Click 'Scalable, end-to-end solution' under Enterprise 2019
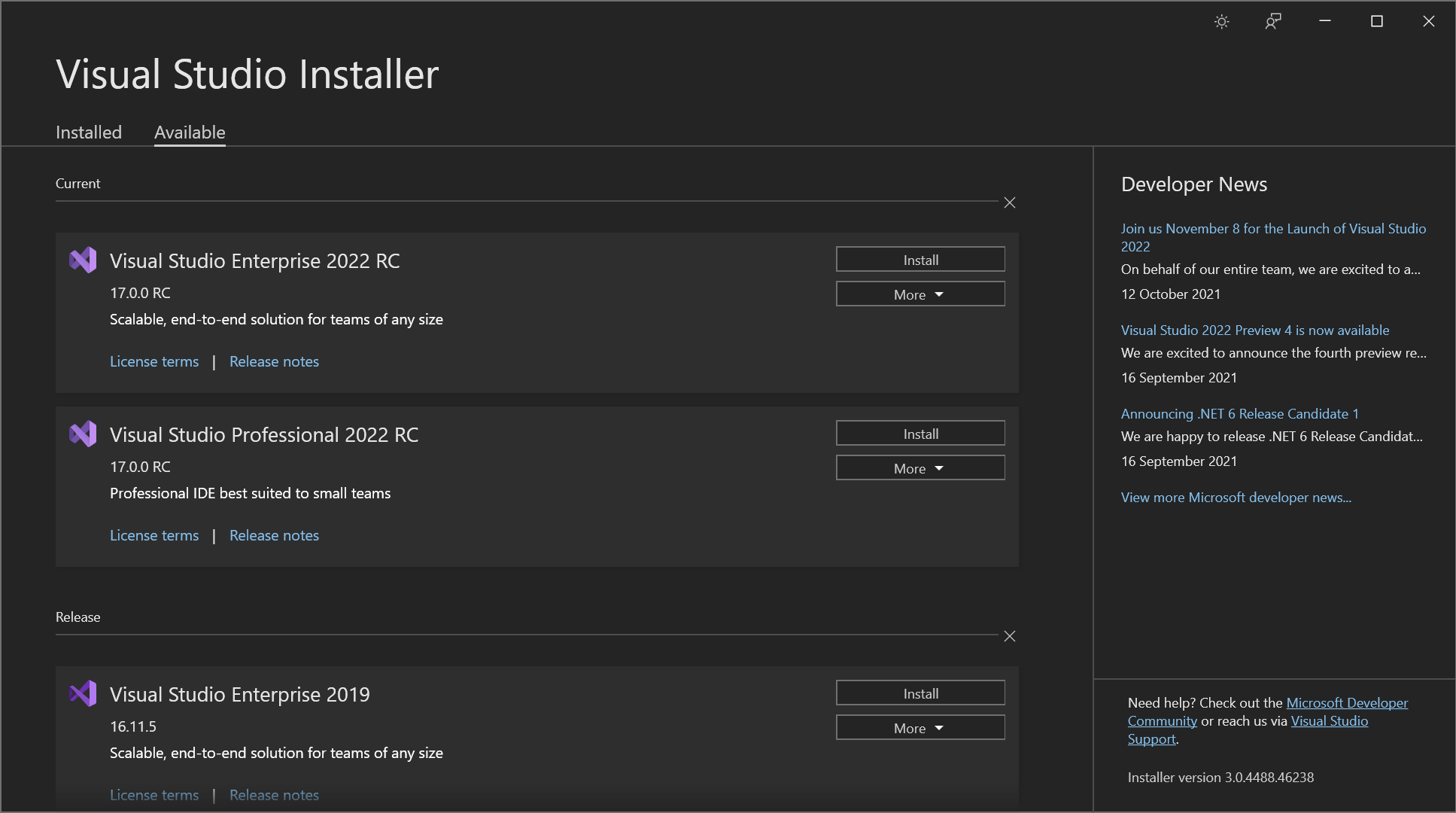Image resolution: width=1456 pixels, height=813 pixels. click(276, 753)
